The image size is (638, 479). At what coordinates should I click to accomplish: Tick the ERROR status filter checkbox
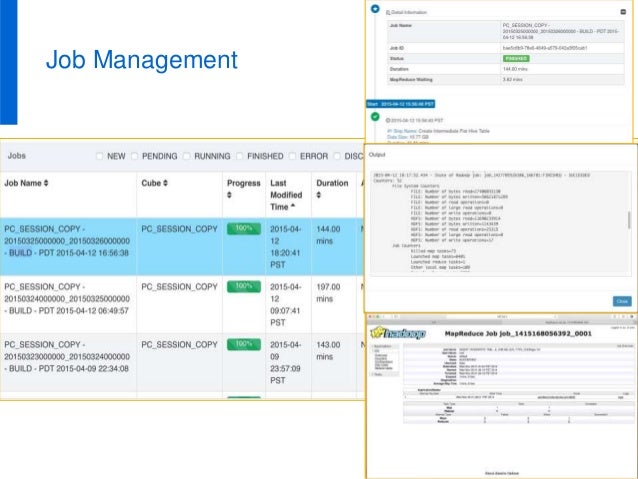point(292,156)
